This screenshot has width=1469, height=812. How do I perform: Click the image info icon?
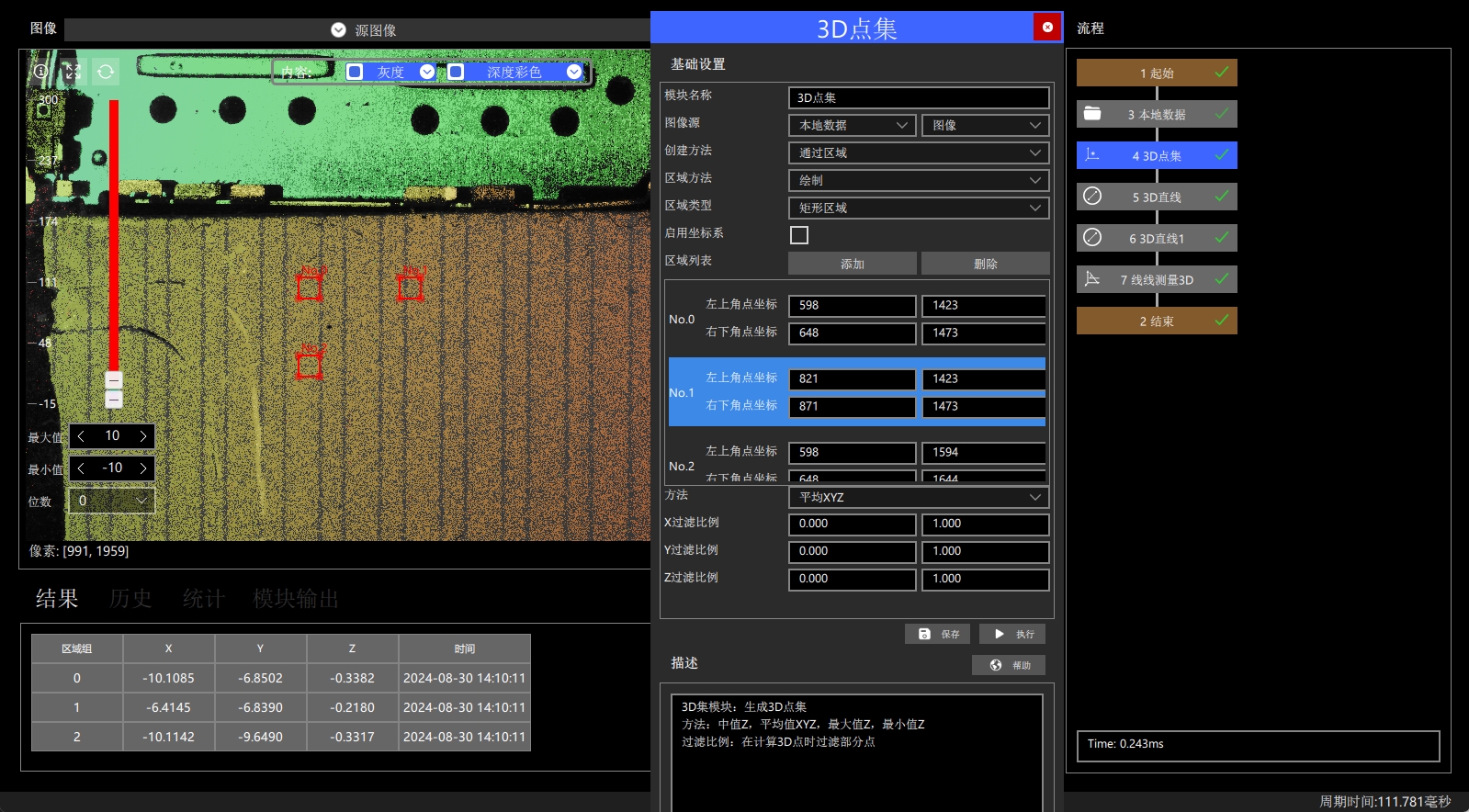[41, 72]
